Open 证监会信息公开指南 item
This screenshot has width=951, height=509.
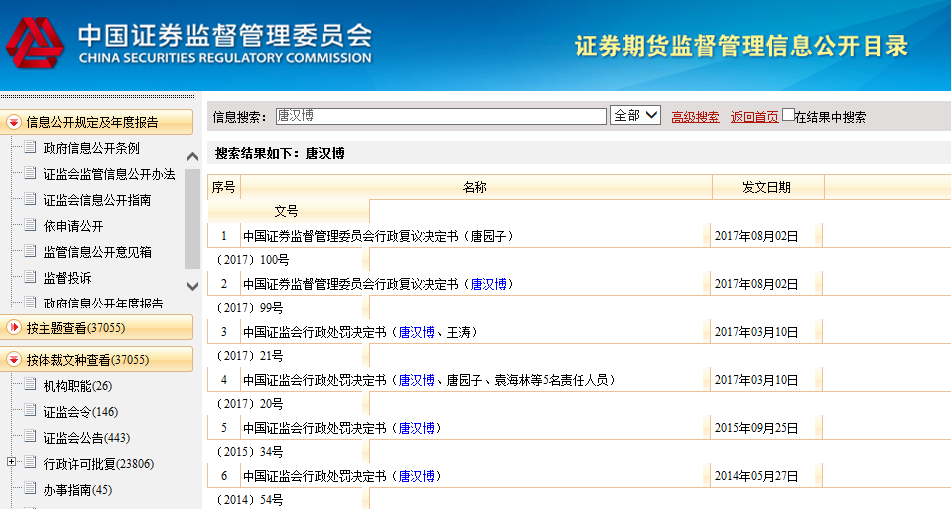point(97,200)
